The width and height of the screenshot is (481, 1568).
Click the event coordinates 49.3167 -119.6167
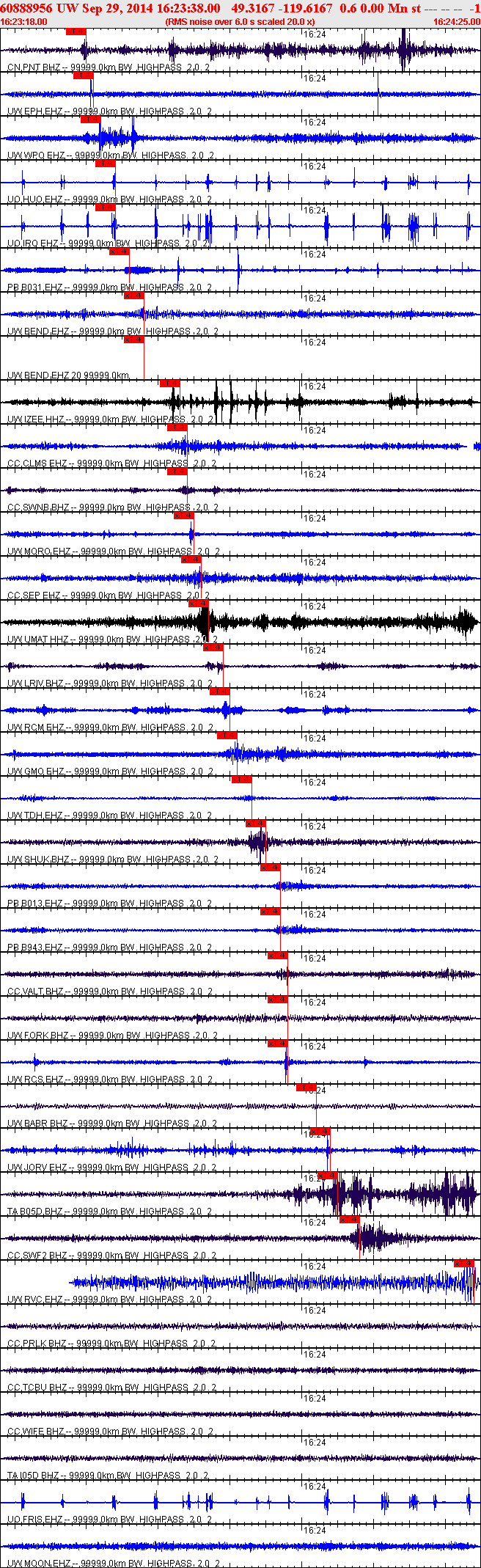click(x=282, y=8)
